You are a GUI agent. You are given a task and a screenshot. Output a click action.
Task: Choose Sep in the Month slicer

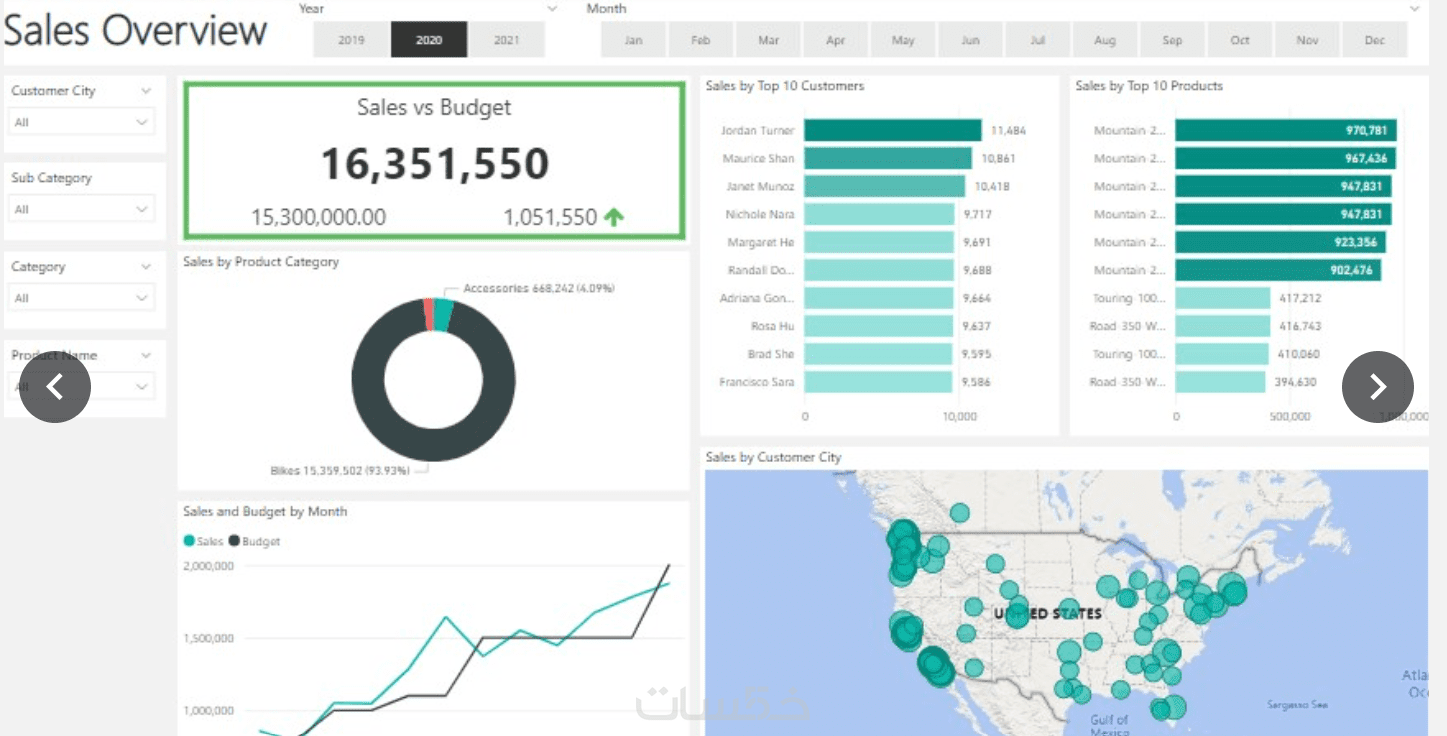point(1172,40)
